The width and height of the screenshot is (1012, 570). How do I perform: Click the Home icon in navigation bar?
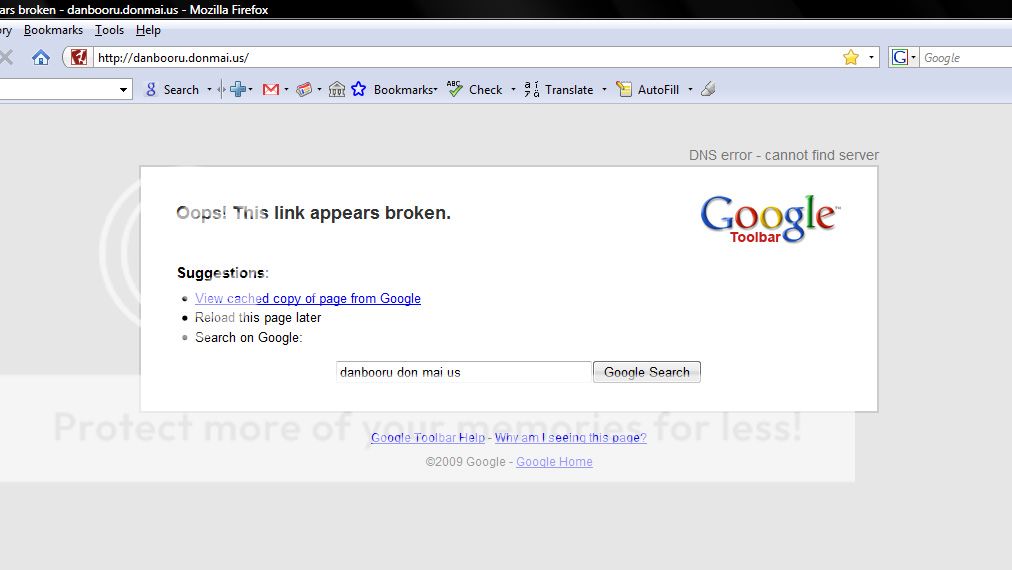pos(40,58)
